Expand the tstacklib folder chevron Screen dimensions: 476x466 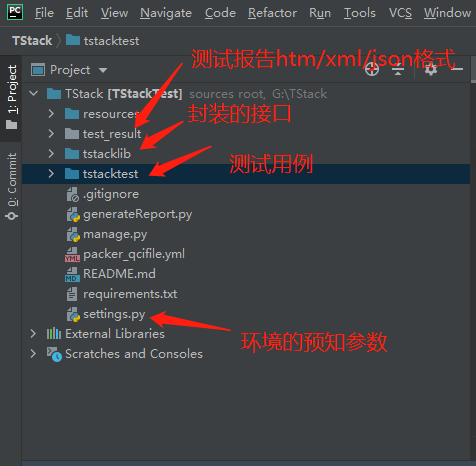[x=51, y=154]
